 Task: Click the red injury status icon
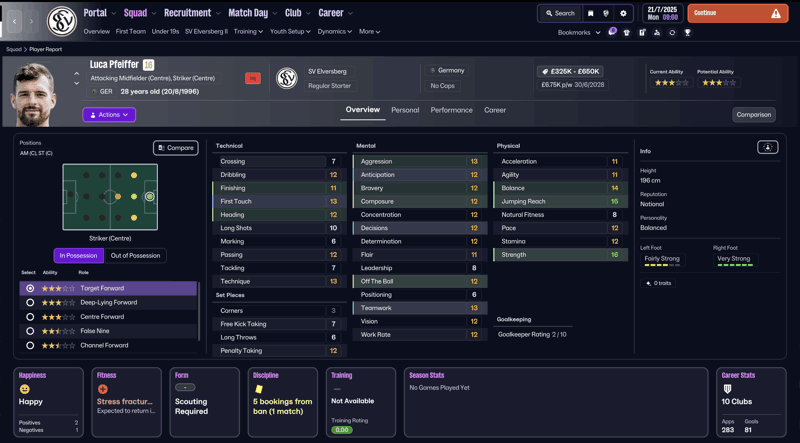pos(253,78)
